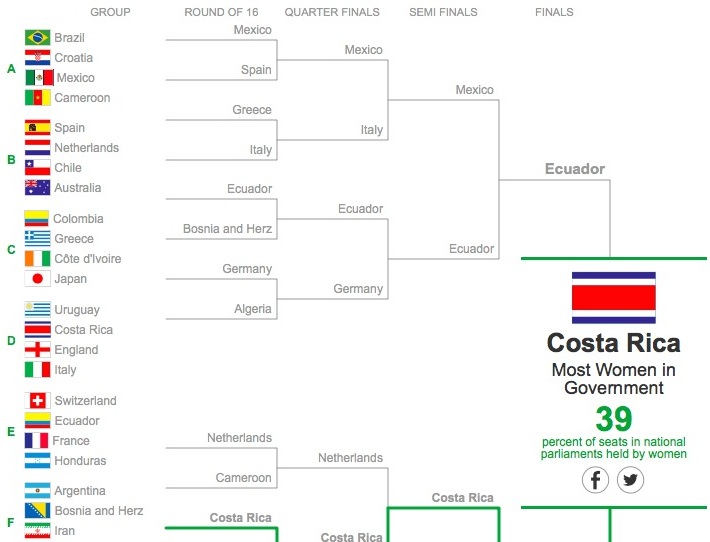710x542 pixels.
Task: Select Netherlands in Group B list
Action: 86,148
